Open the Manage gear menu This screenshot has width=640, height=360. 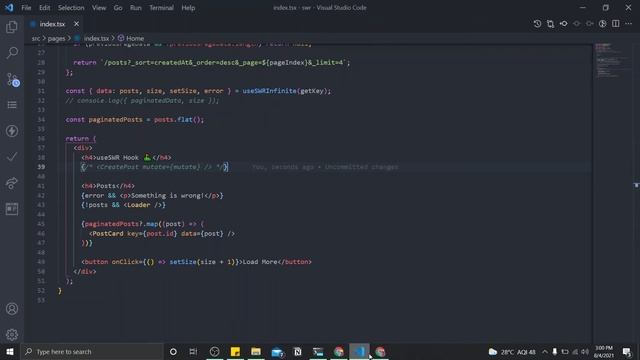tap(12, 335)
